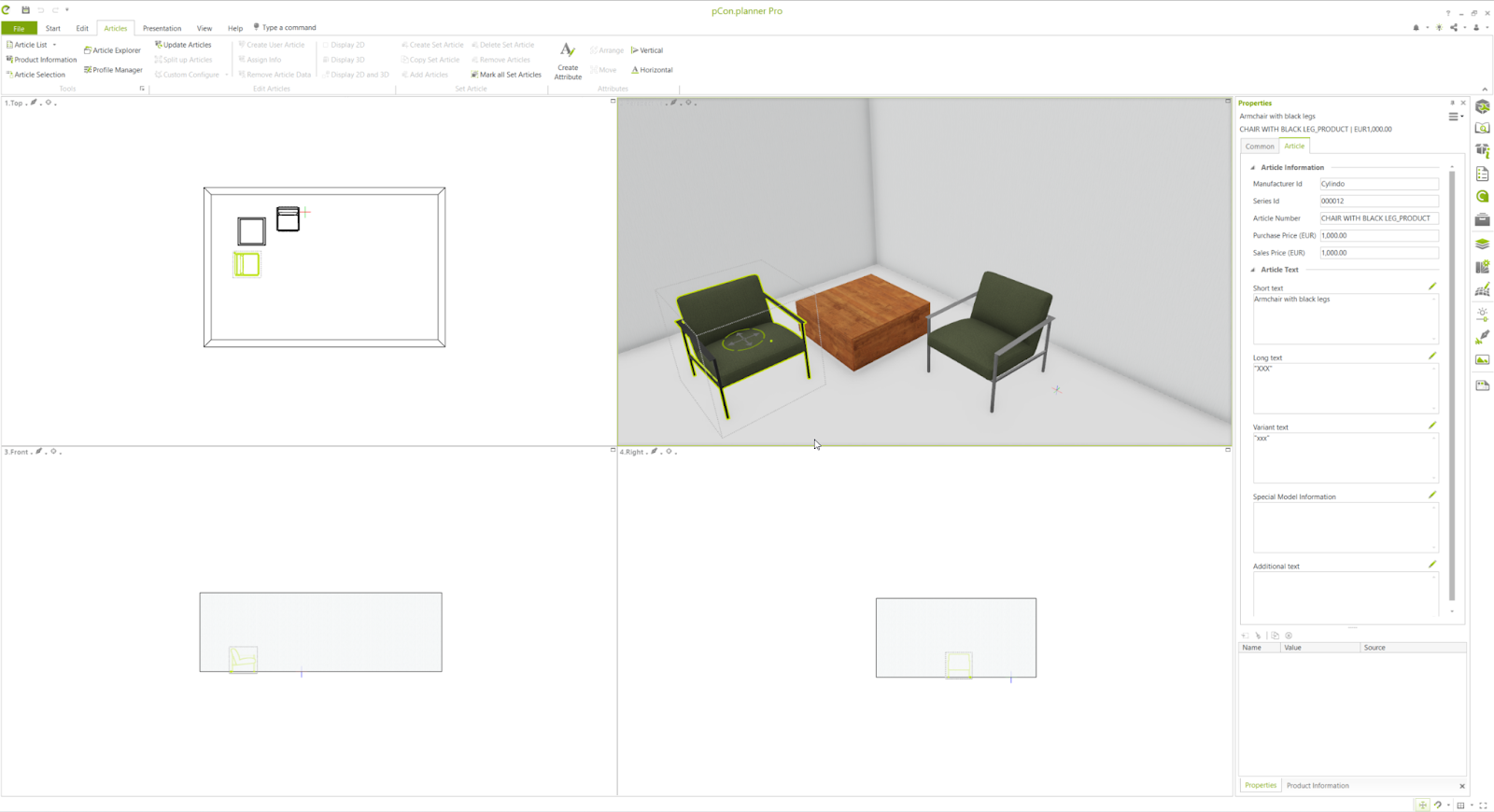Open the quick access toolbar customize dropdown
The height and width of the screenshot is (812, 1494).
(67, 10)
